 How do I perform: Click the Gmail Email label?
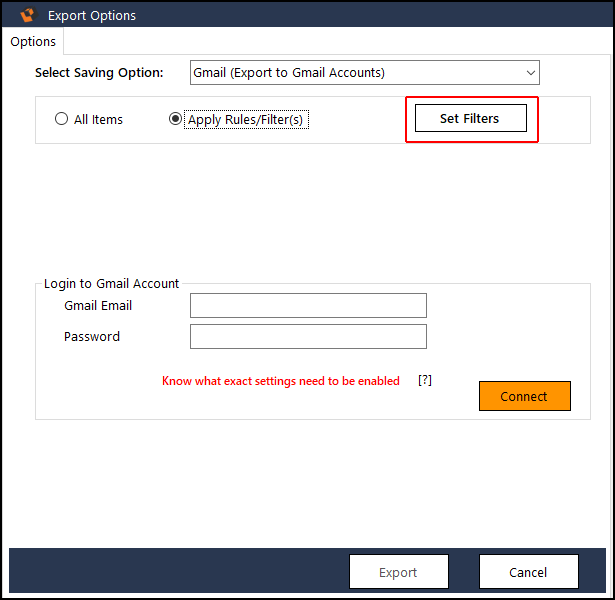(98, 305)
